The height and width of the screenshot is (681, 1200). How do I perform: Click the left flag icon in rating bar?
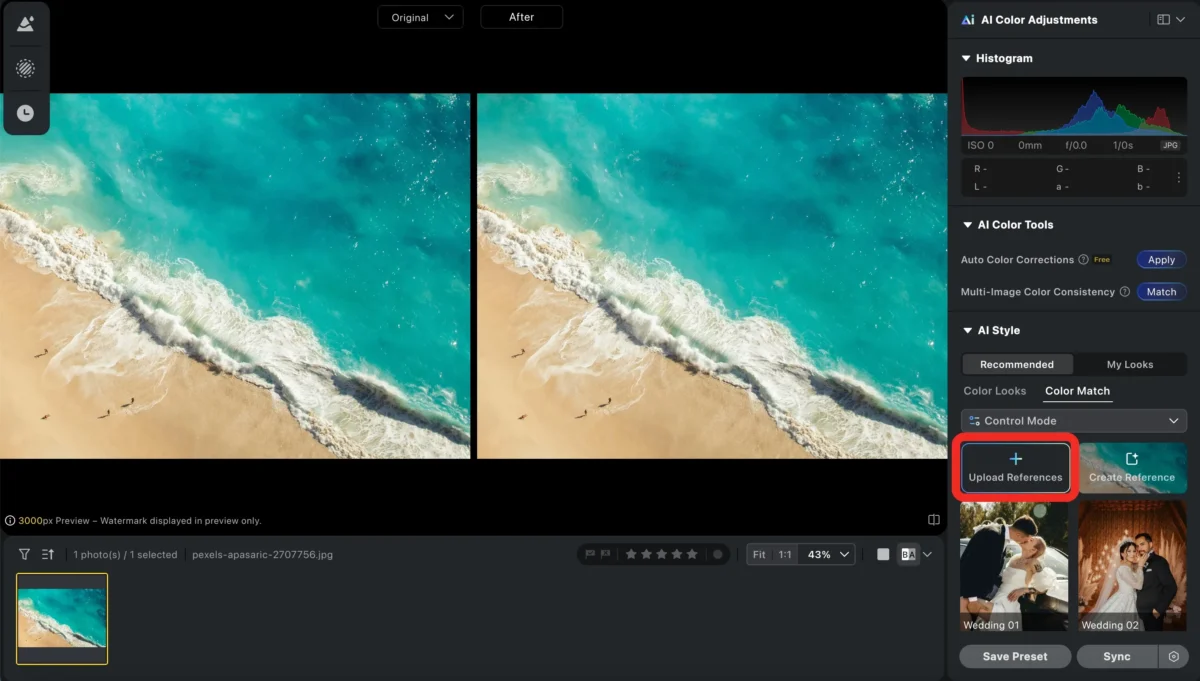(590, 554)
